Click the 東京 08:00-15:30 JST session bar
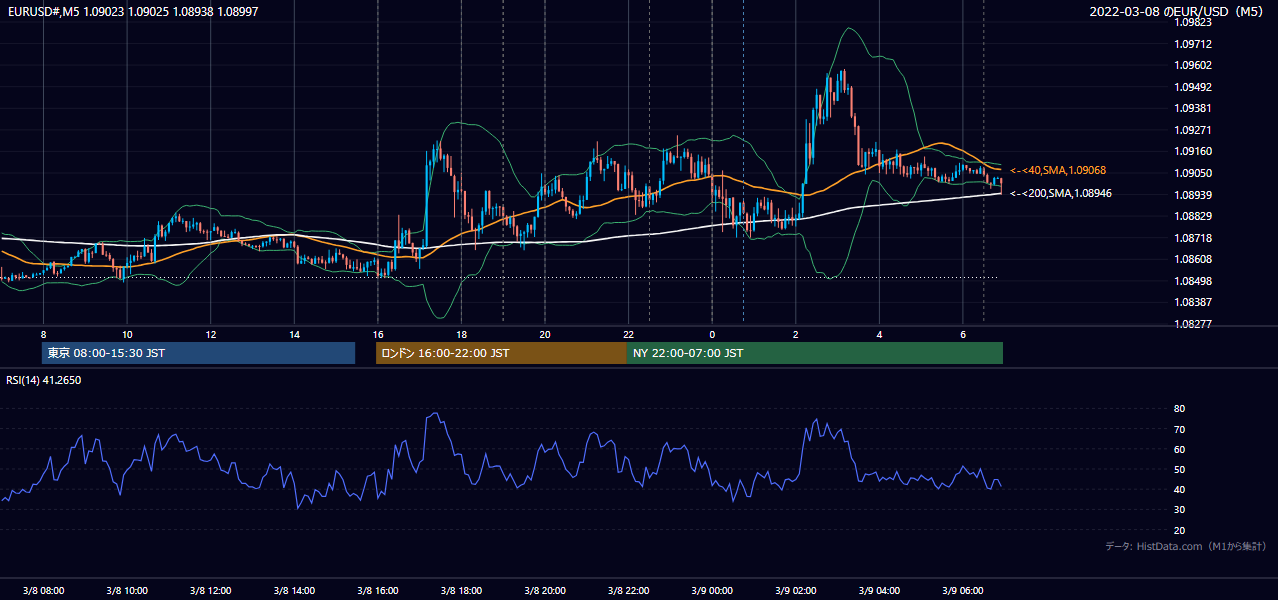 point(198,353)
